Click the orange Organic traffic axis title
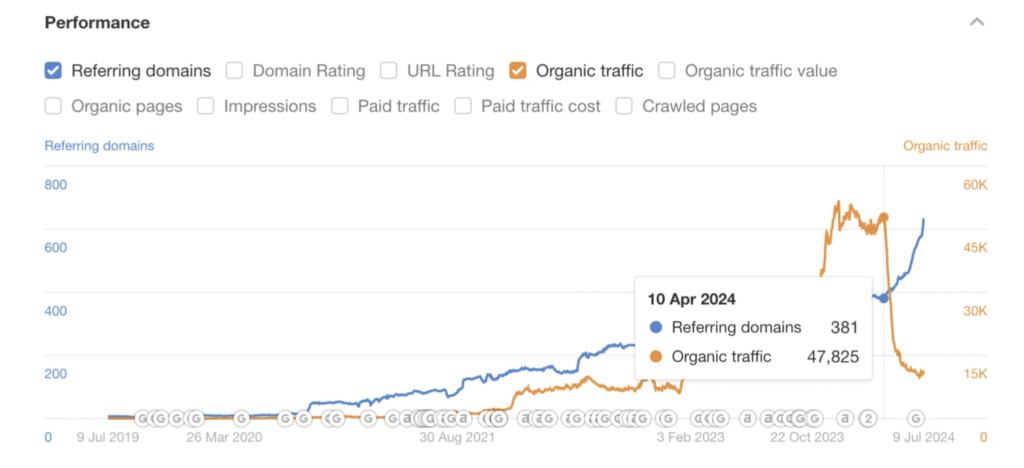The height and width of the screenshot is (468, 1024). click(945, 146)
